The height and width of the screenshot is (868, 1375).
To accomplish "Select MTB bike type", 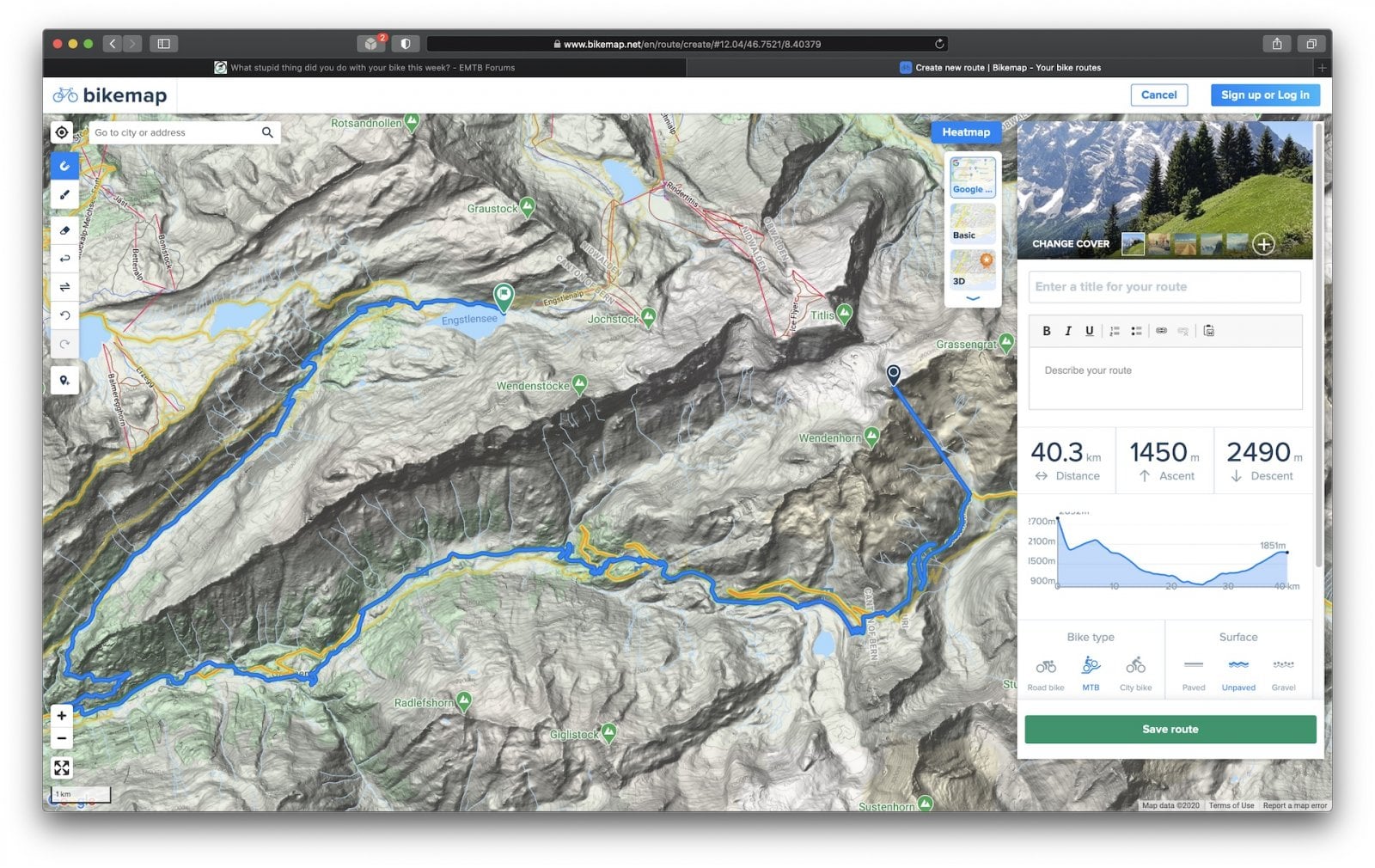I will click(x=1091, y=671).
